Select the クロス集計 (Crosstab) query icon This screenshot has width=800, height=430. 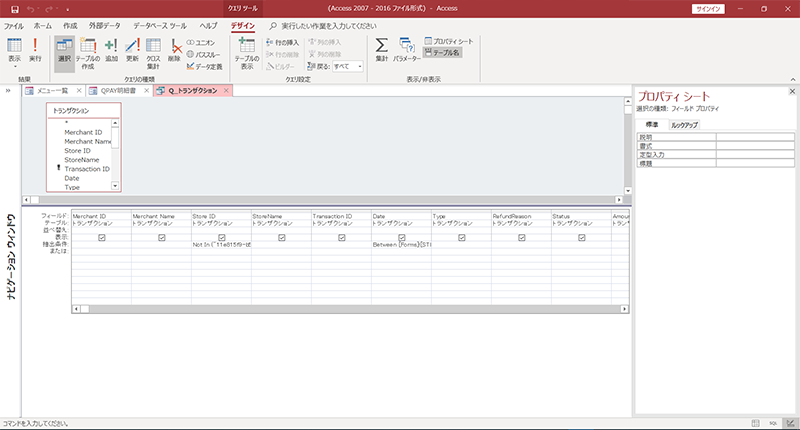154,50
